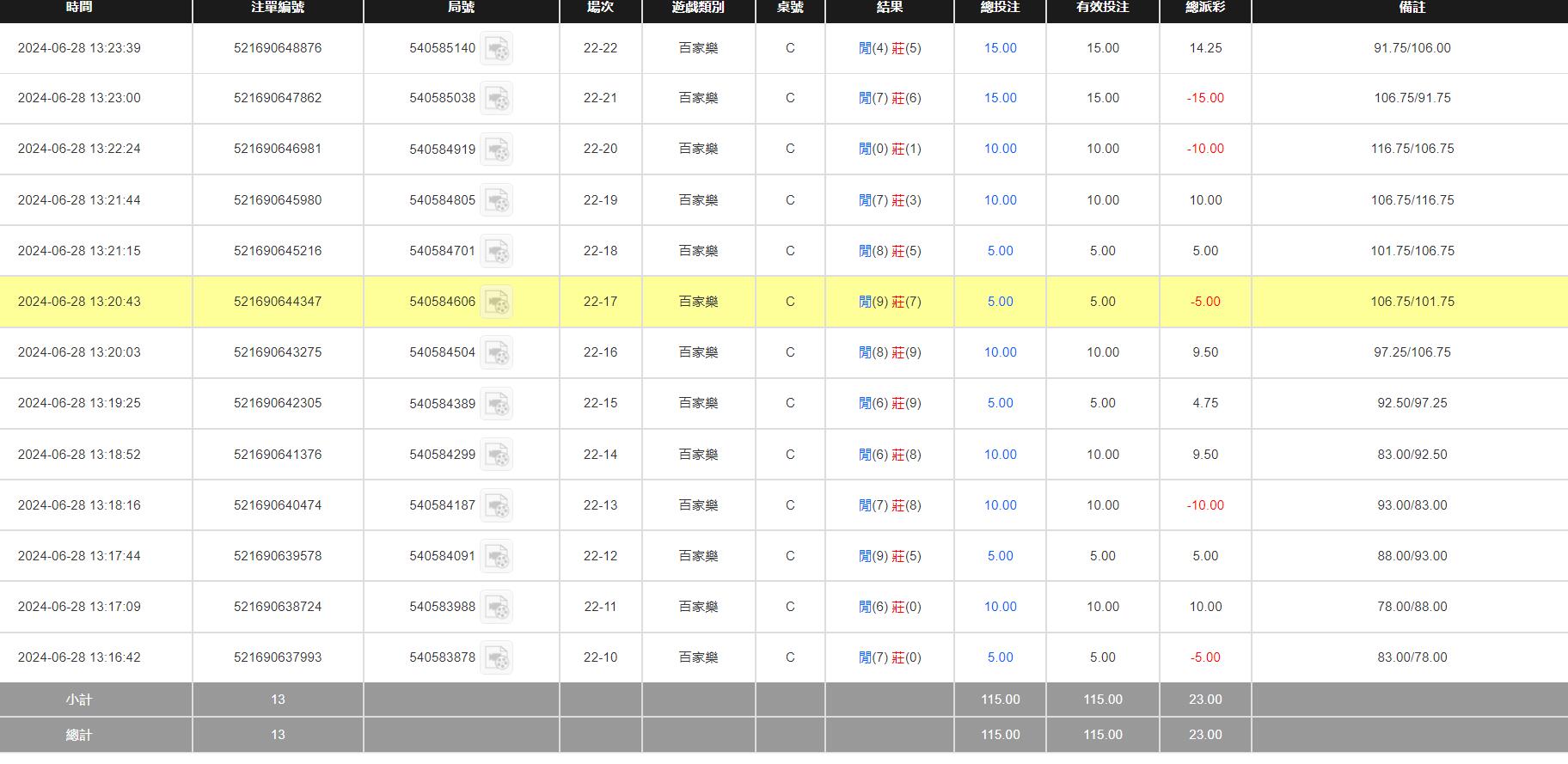Sort by the 總派彩 column header

(x=1204, y=8)
